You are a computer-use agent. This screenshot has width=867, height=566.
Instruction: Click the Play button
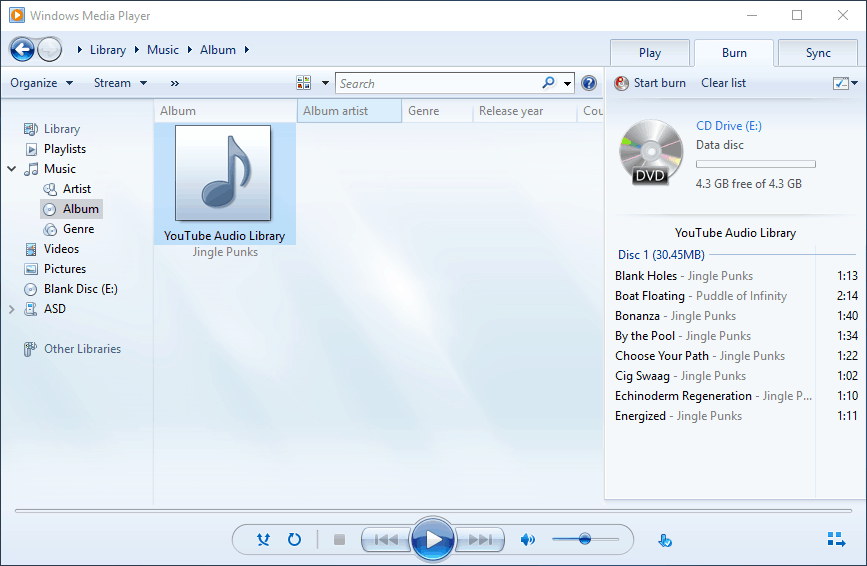point(433,539)
